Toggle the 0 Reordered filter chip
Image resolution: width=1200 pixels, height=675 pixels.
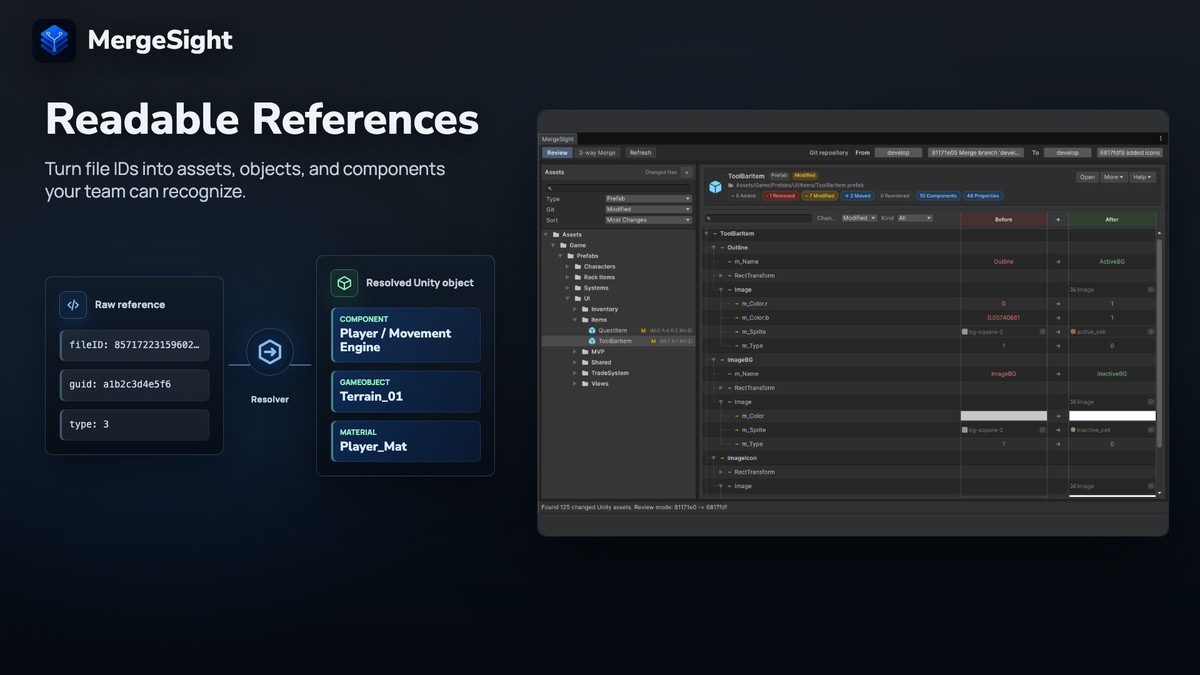895,196
